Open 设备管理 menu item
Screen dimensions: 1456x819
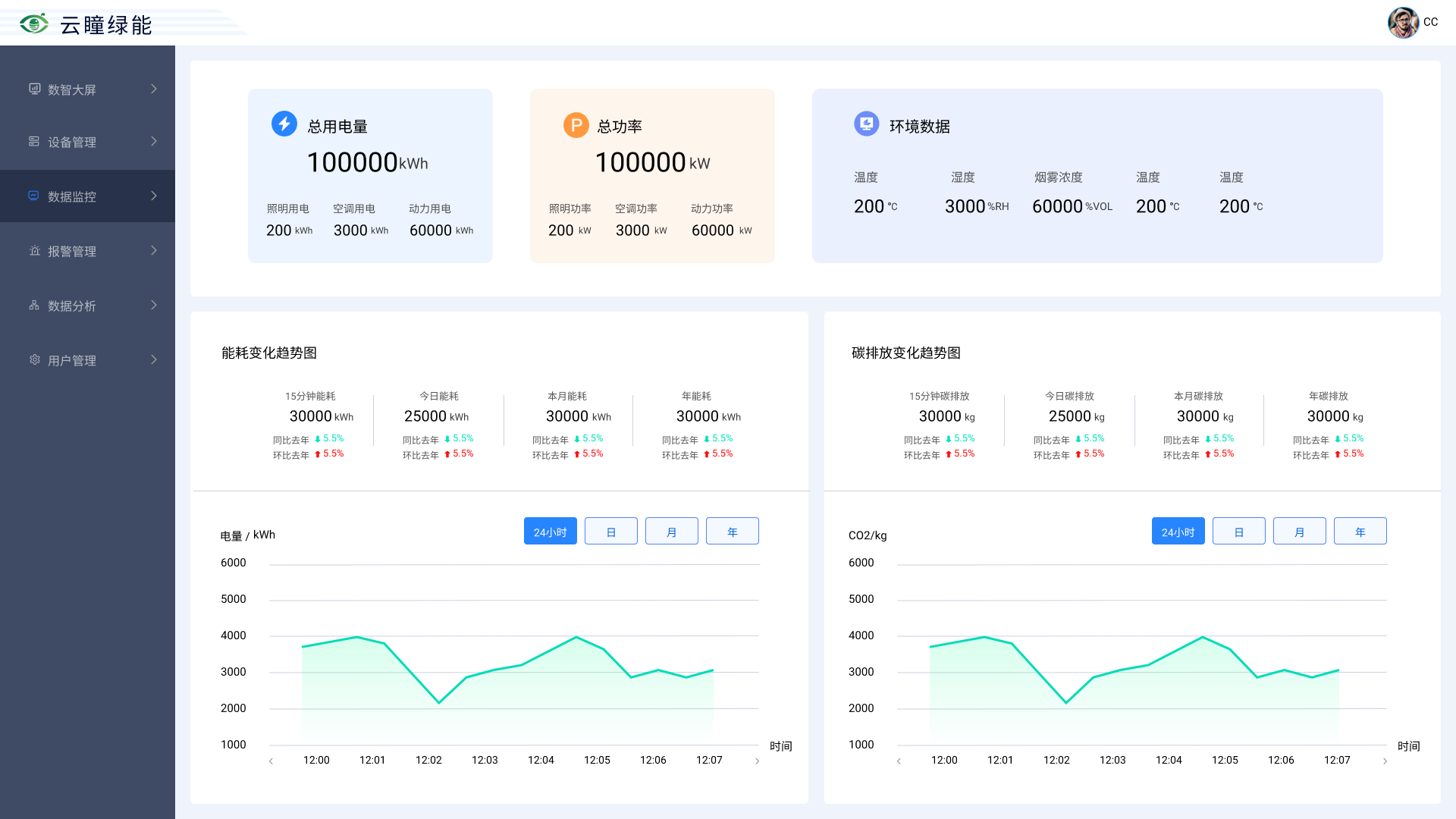pyautogui.click(x=72, y=142)
